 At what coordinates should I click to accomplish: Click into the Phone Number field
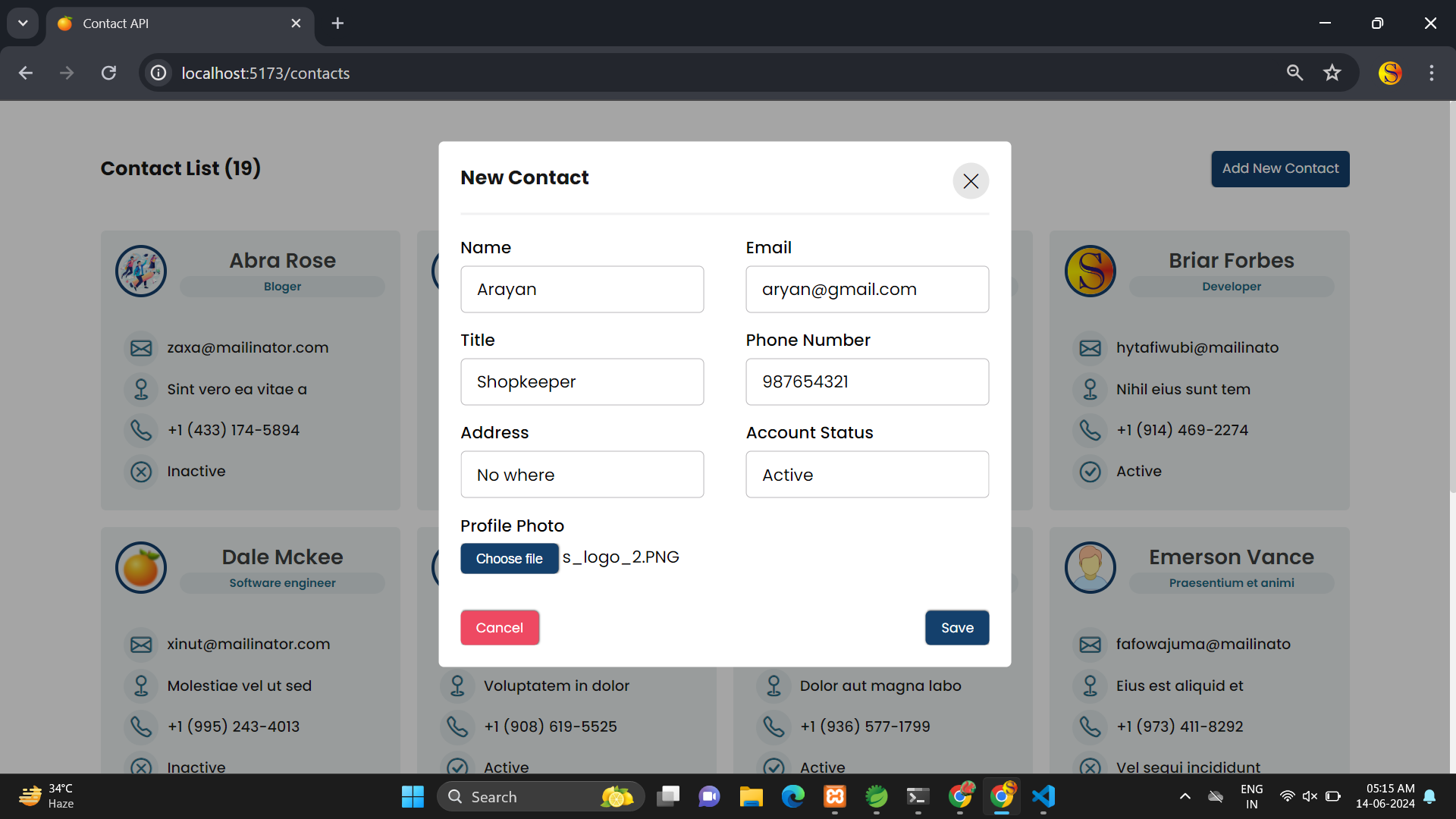867,382
